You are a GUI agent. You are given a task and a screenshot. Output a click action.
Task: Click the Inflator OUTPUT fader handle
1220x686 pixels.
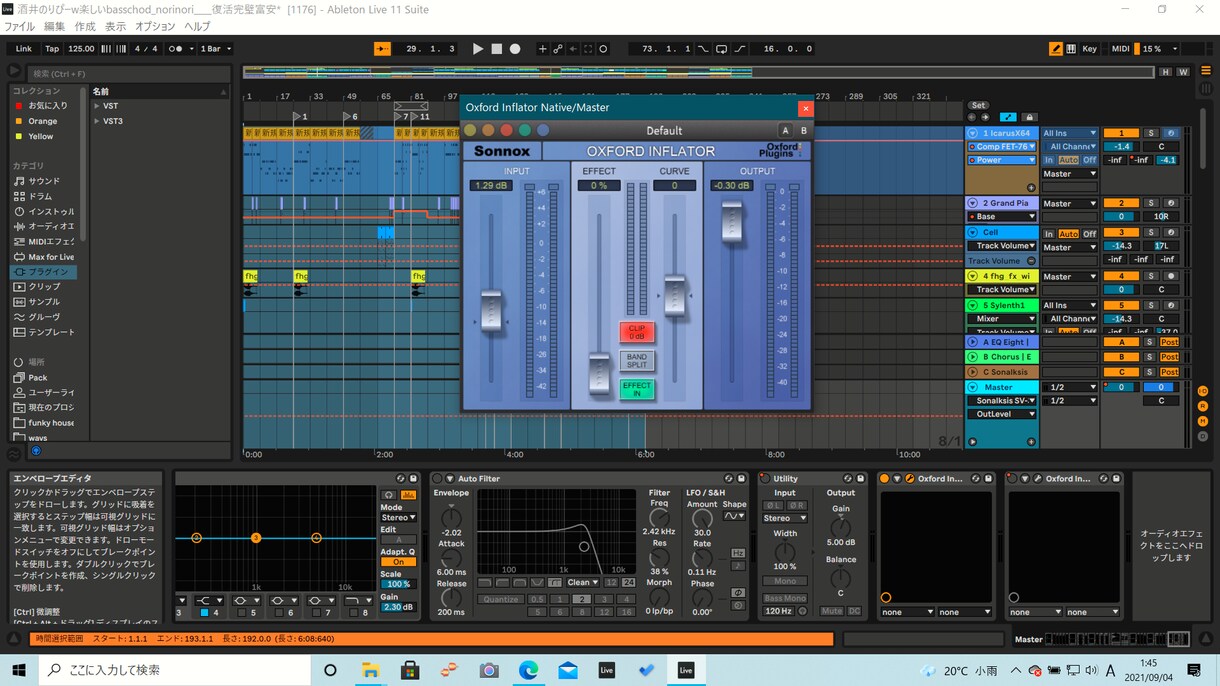732,220
